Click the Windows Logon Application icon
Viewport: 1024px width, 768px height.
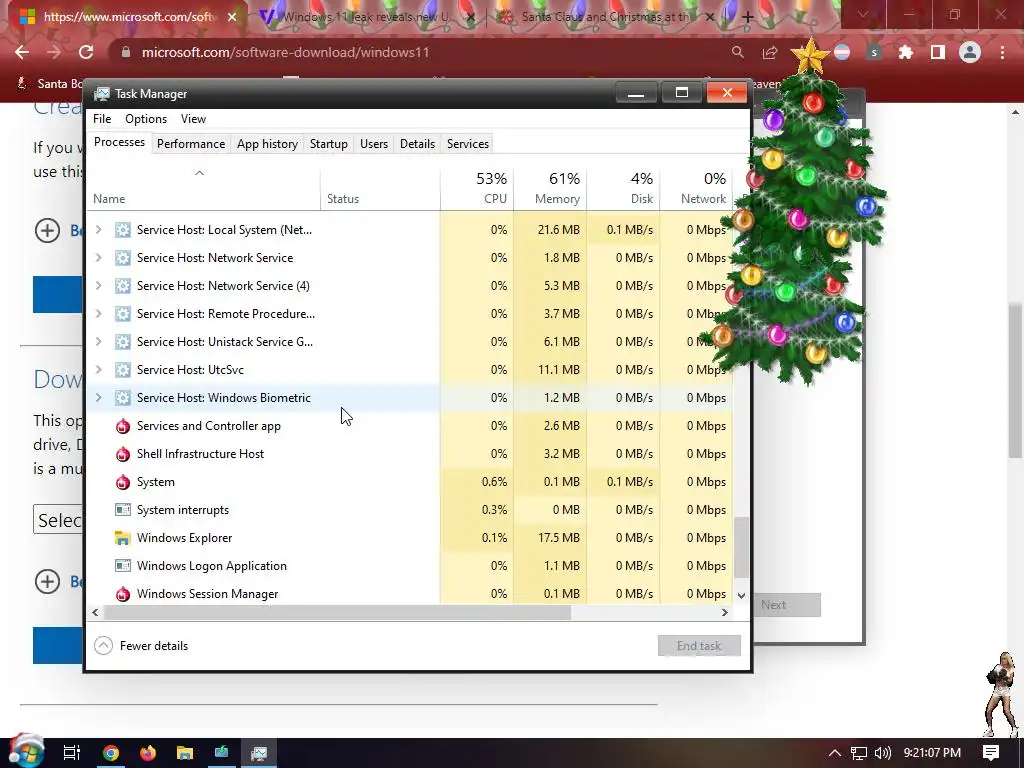click(x=123, y=566)
